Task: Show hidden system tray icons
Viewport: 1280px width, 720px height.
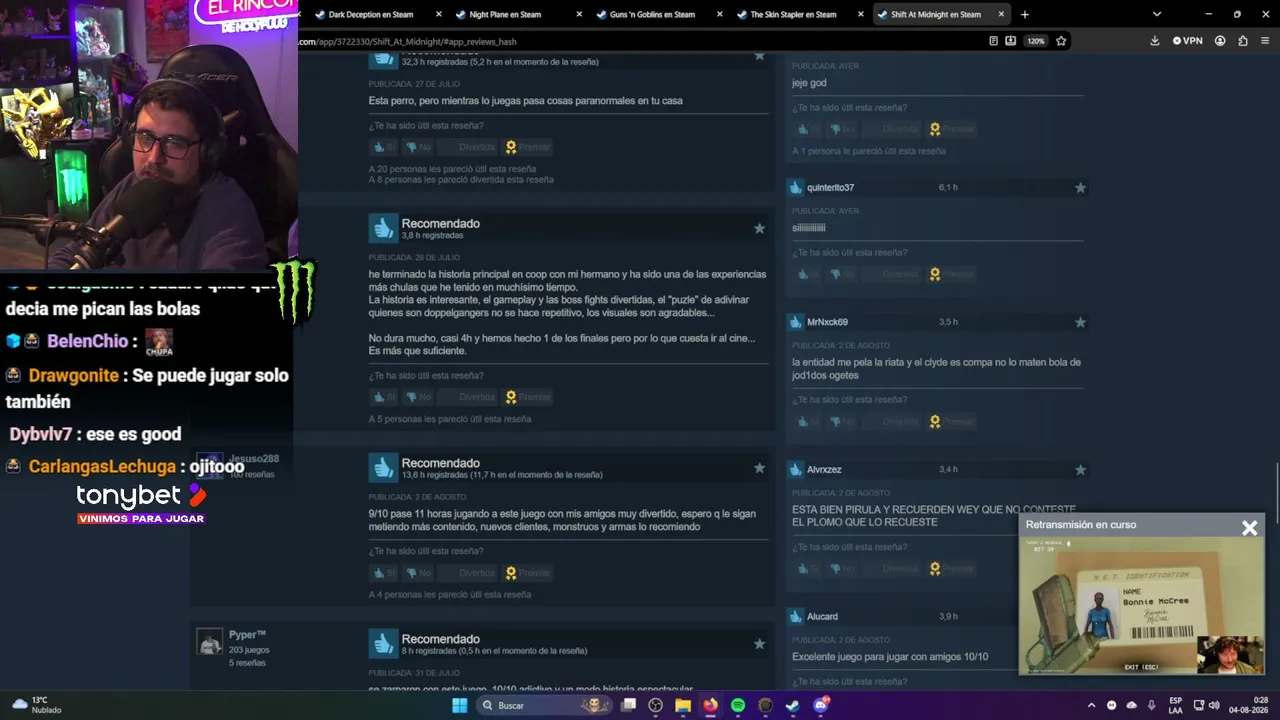Action: (1091, 705)
